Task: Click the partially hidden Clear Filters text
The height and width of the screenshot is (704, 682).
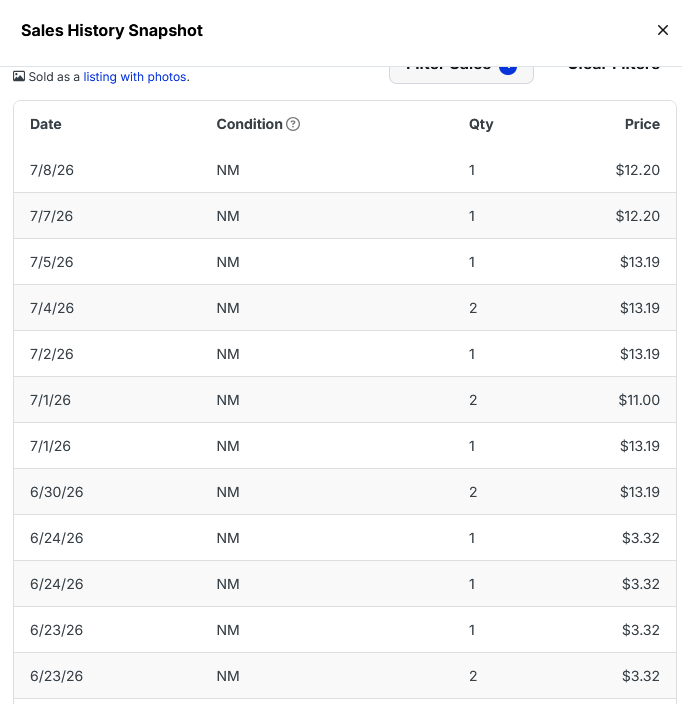Action: (x=613, y=69)
